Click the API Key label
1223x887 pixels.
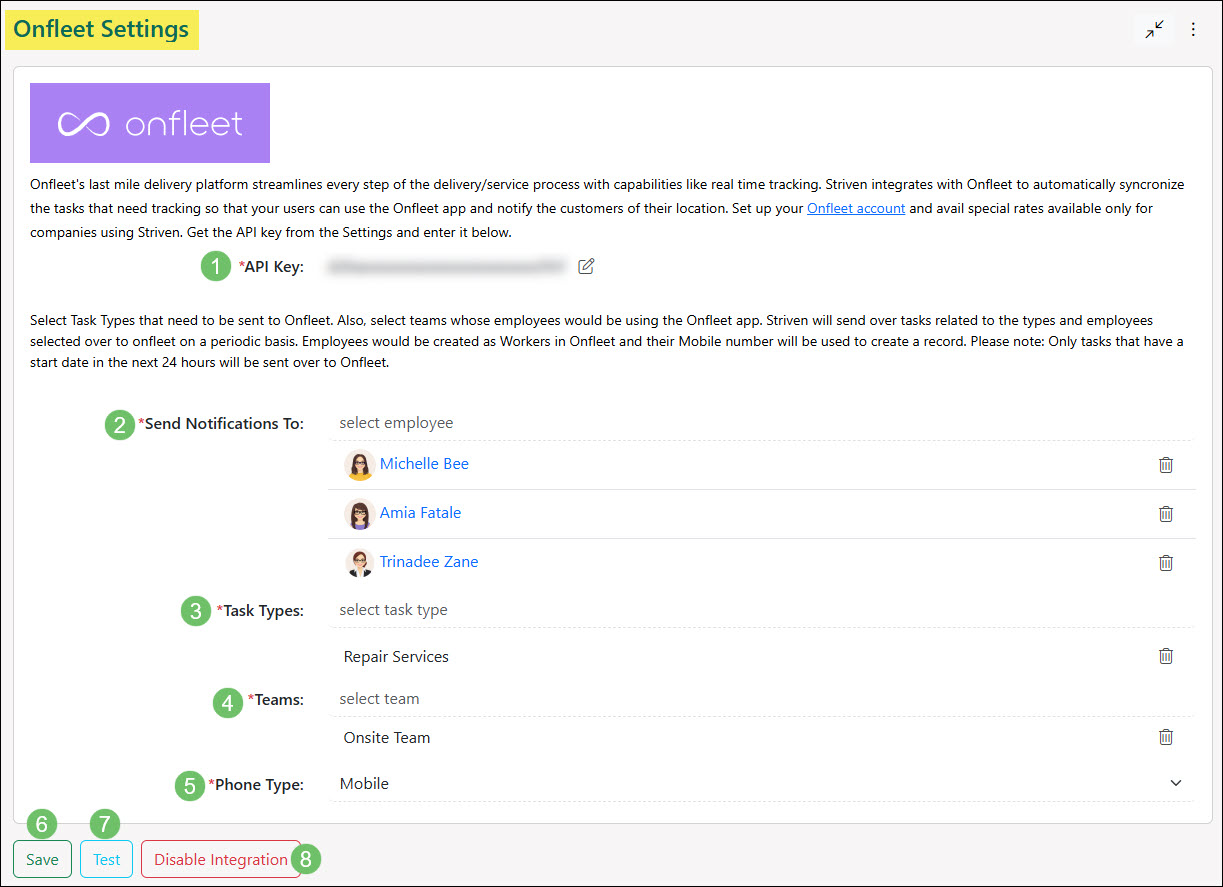pyautogui.click(x=271, y=267)
